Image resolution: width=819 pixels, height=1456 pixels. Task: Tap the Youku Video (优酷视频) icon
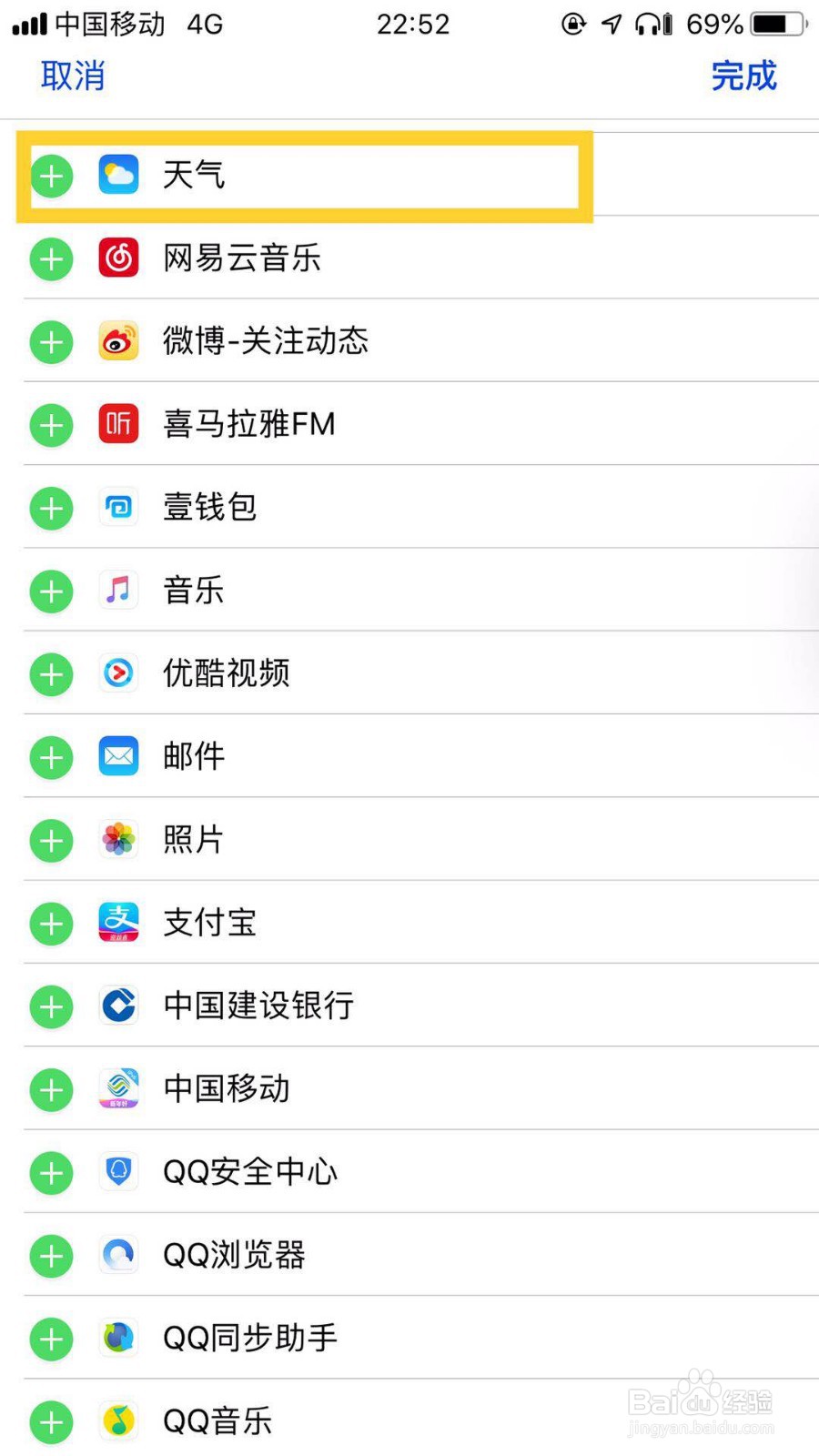(118, 673)
